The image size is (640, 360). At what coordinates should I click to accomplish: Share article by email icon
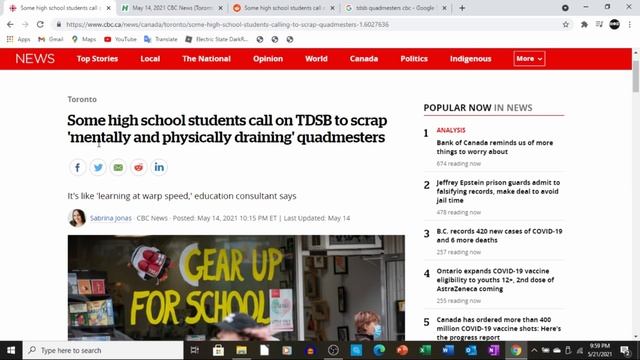[118, 167]
